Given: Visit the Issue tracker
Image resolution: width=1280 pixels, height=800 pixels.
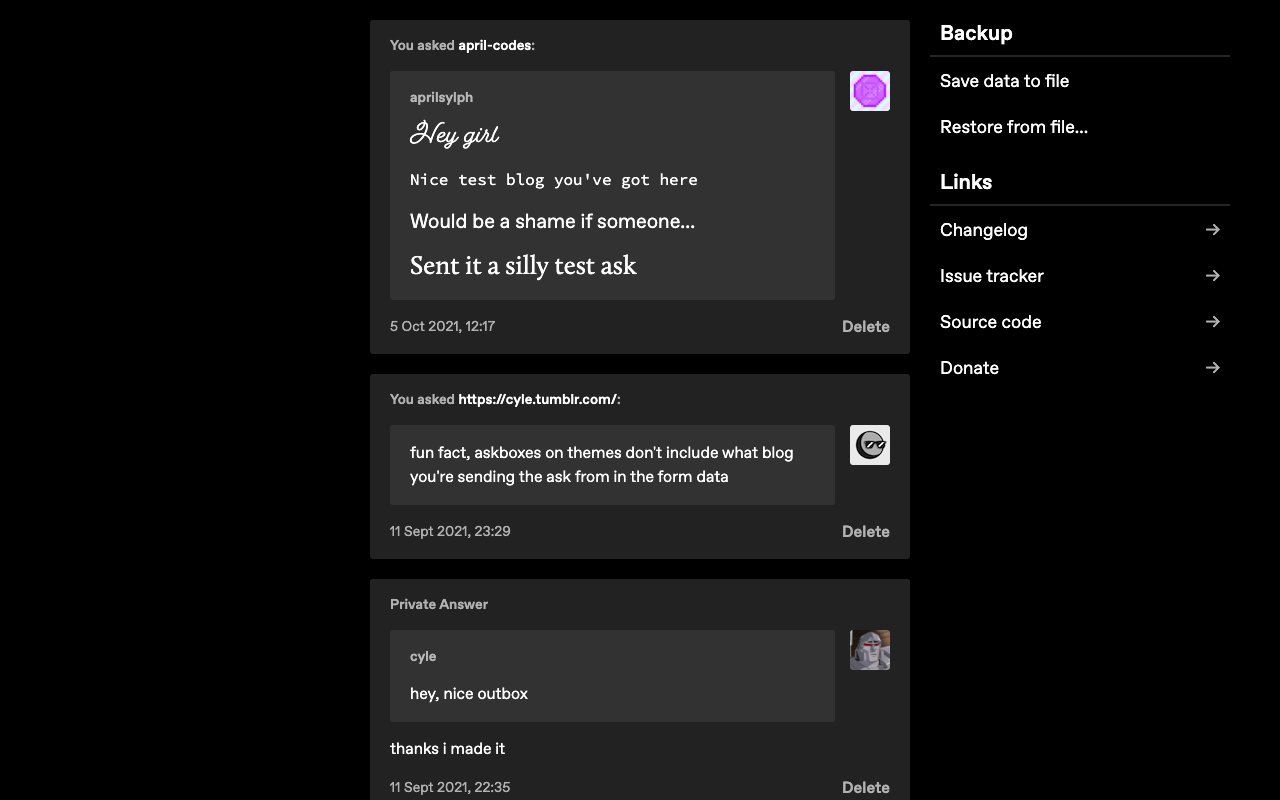Looking at the screenshot, I should point(992,275).
